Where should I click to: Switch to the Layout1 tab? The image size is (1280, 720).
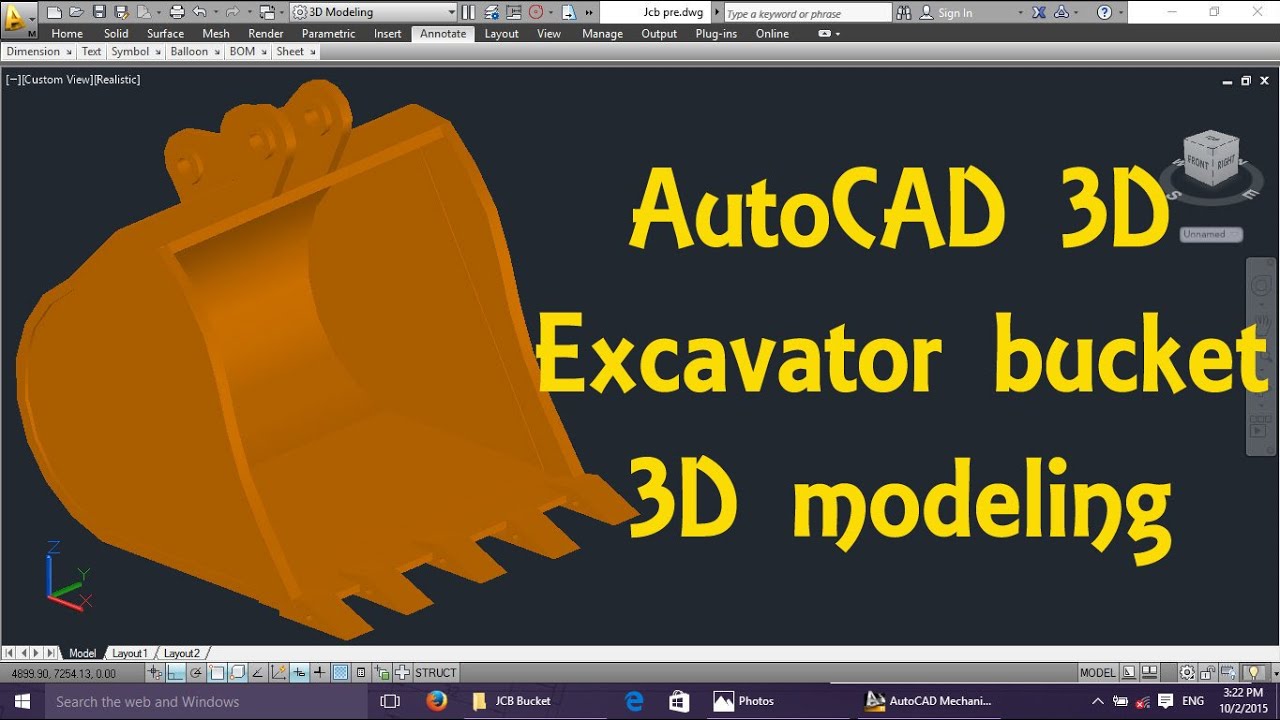(130, 653)
